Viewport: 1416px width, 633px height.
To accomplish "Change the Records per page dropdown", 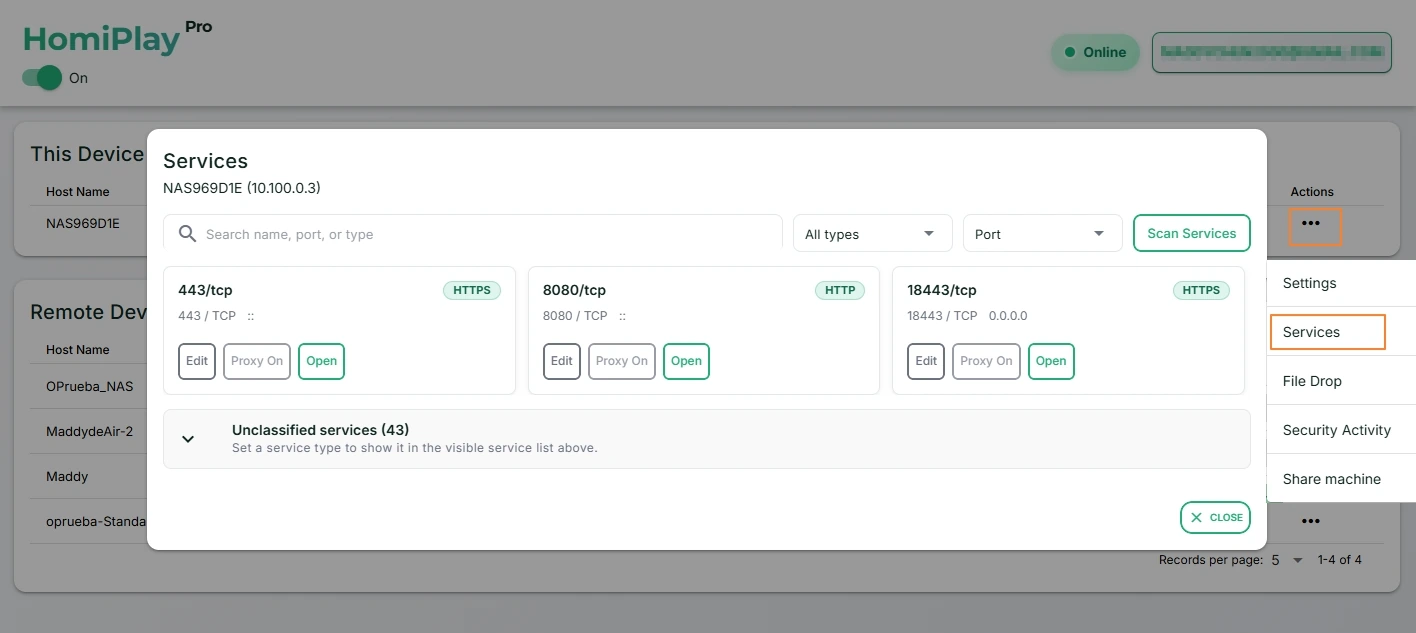I will 1287,560.
